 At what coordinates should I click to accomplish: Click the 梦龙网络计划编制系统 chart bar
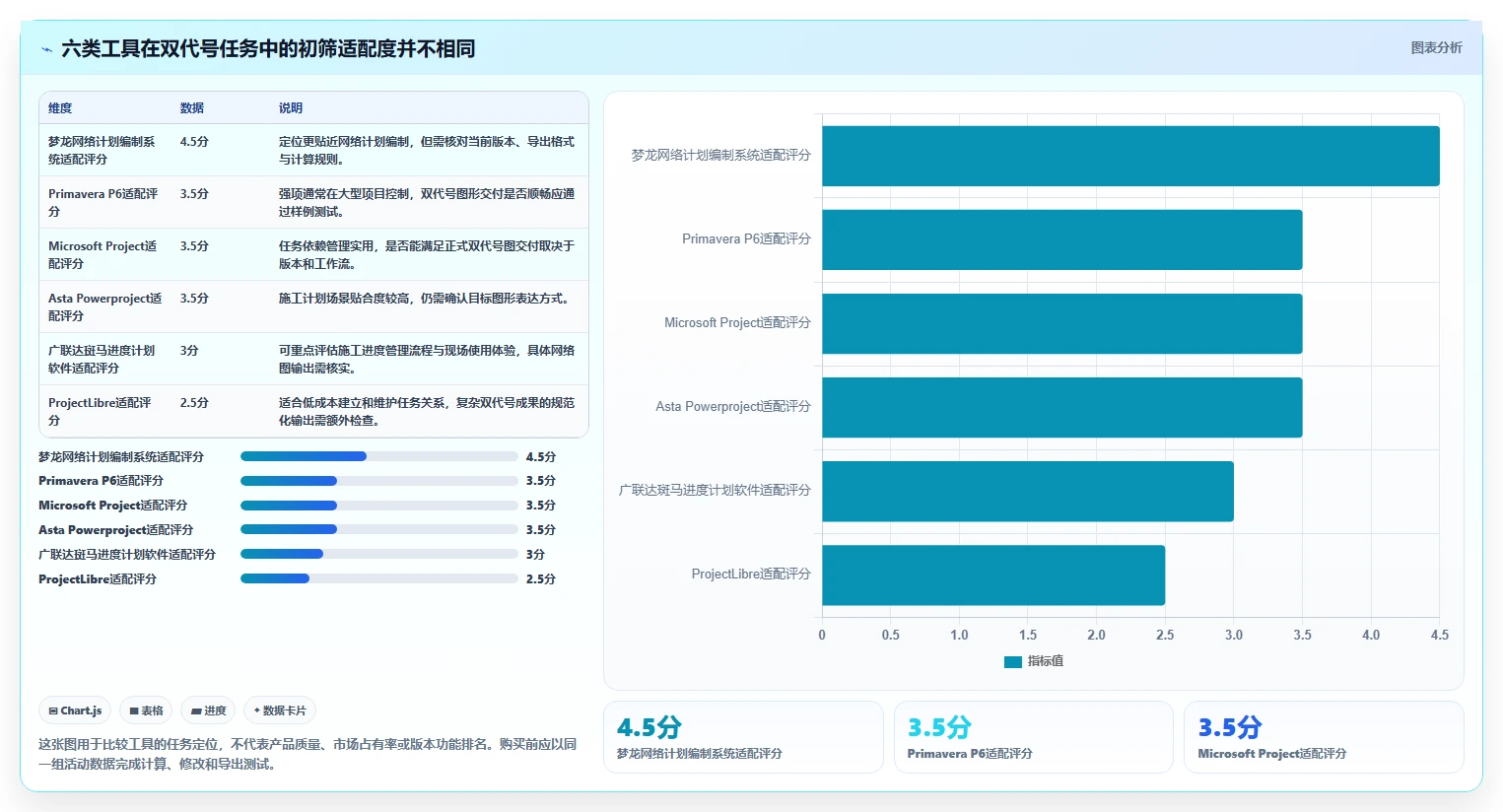point(1130,156)
